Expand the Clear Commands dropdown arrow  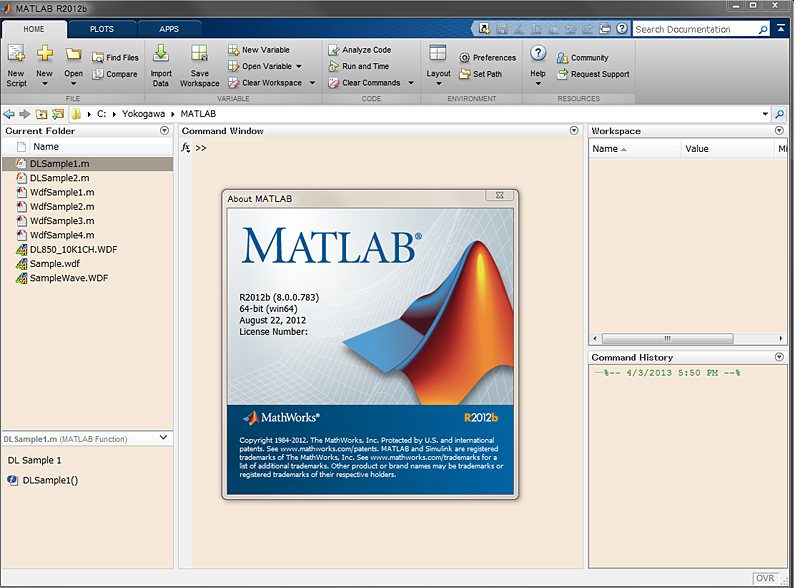click(411, 83)
